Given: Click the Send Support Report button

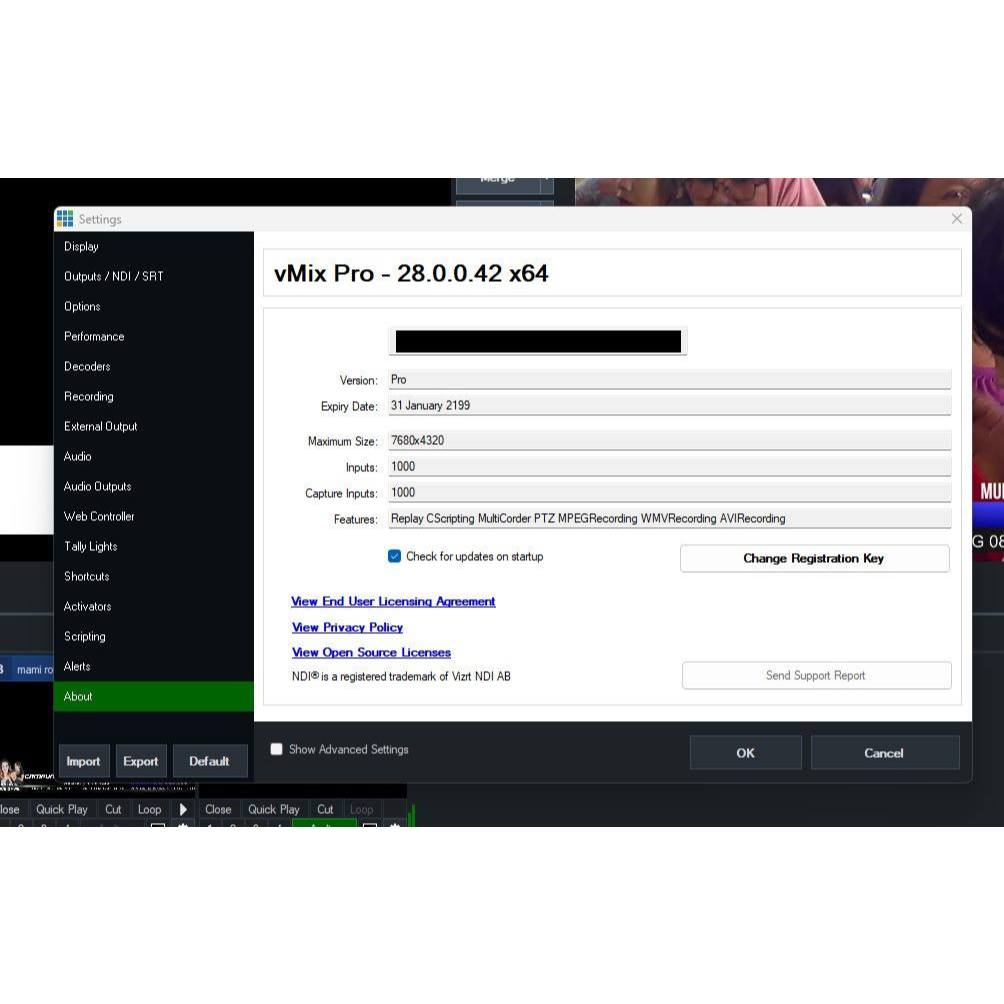Looking at the screenshot, I should [816, 676].
